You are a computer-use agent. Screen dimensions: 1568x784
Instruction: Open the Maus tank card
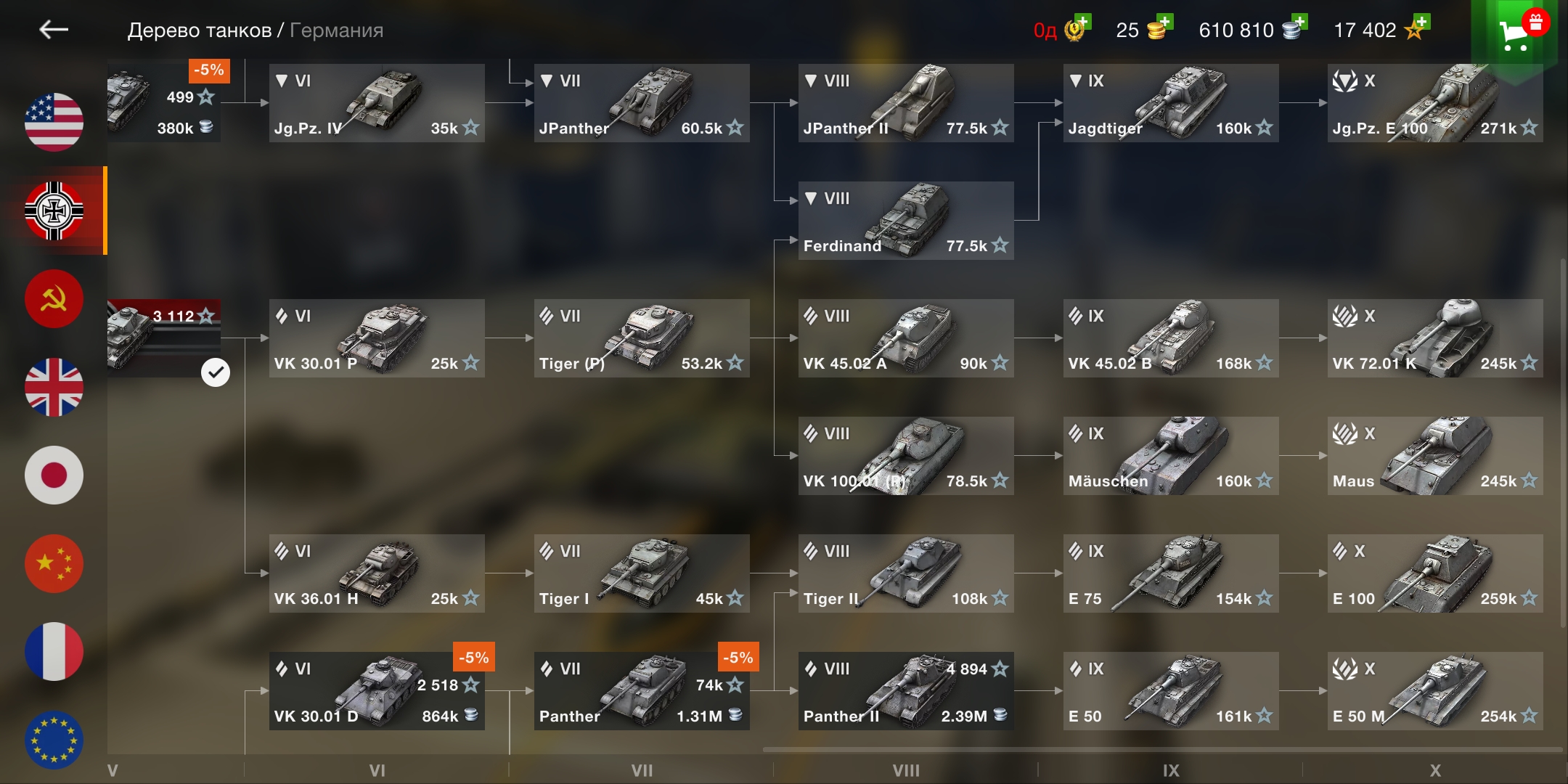(x=1435, y=456)
